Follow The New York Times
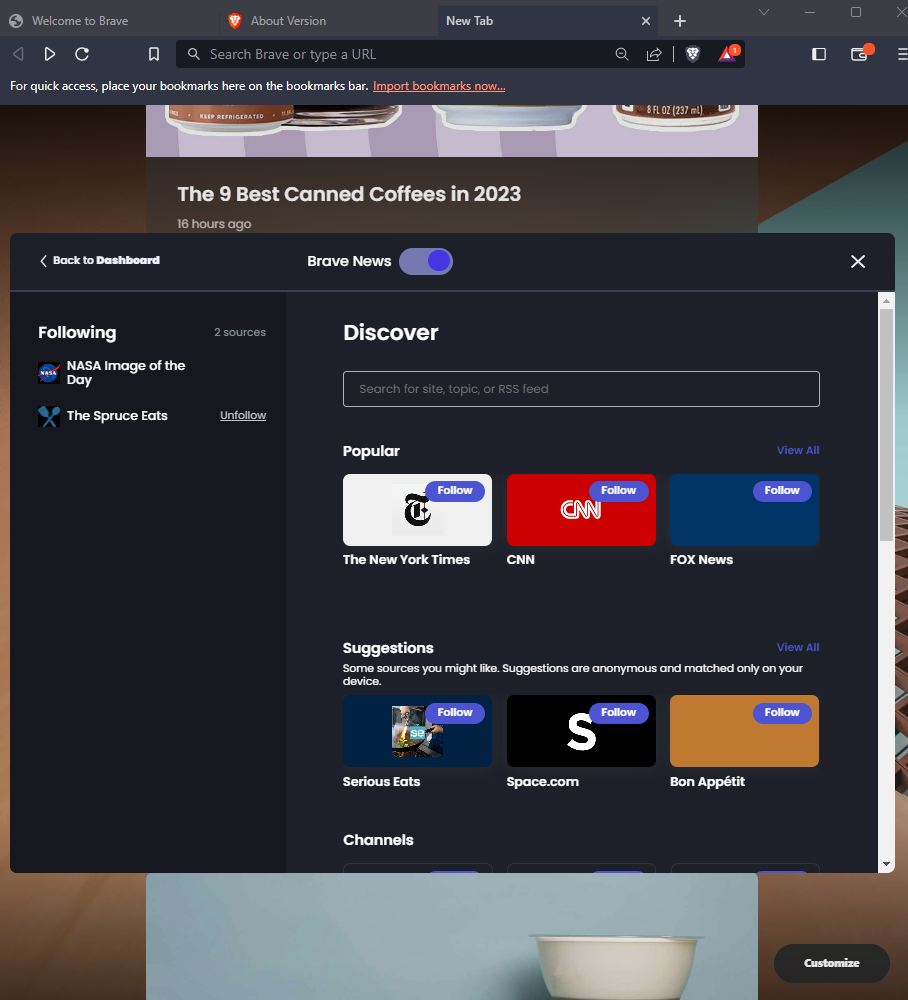 tap(455, 490)
